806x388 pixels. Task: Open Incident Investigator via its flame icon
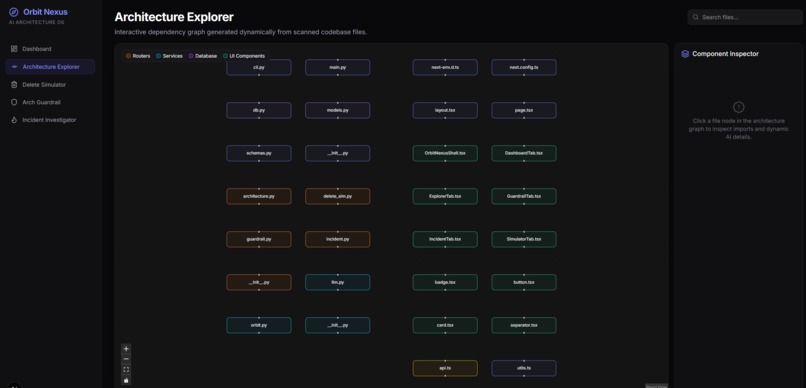[14, 120]
